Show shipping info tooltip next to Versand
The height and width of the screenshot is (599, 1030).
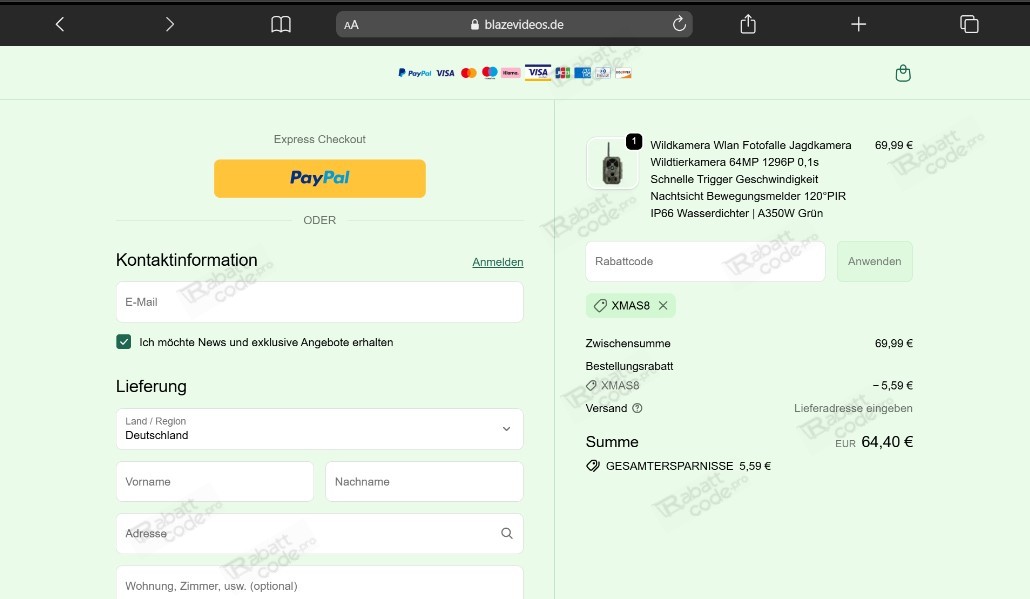[638, 408]
